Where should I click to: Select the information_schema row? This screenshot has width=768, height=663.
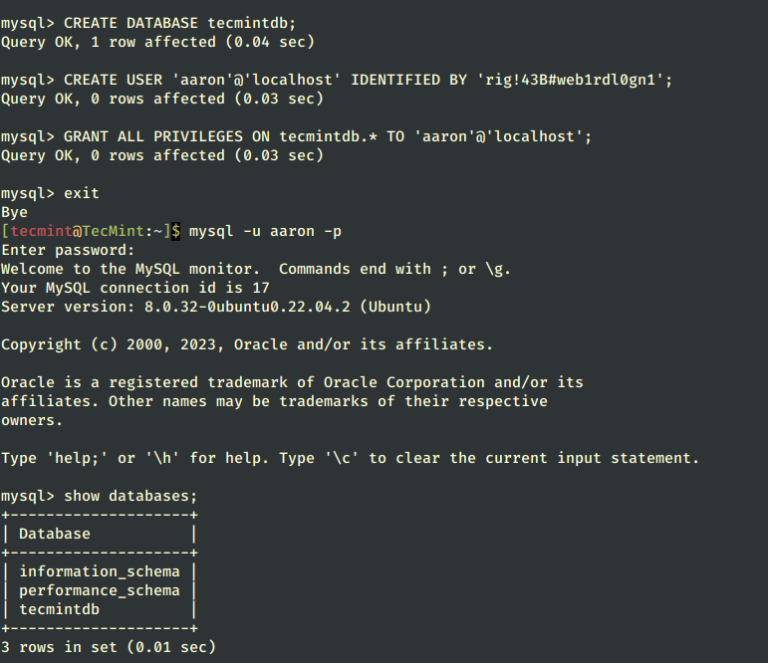point(99,572)
